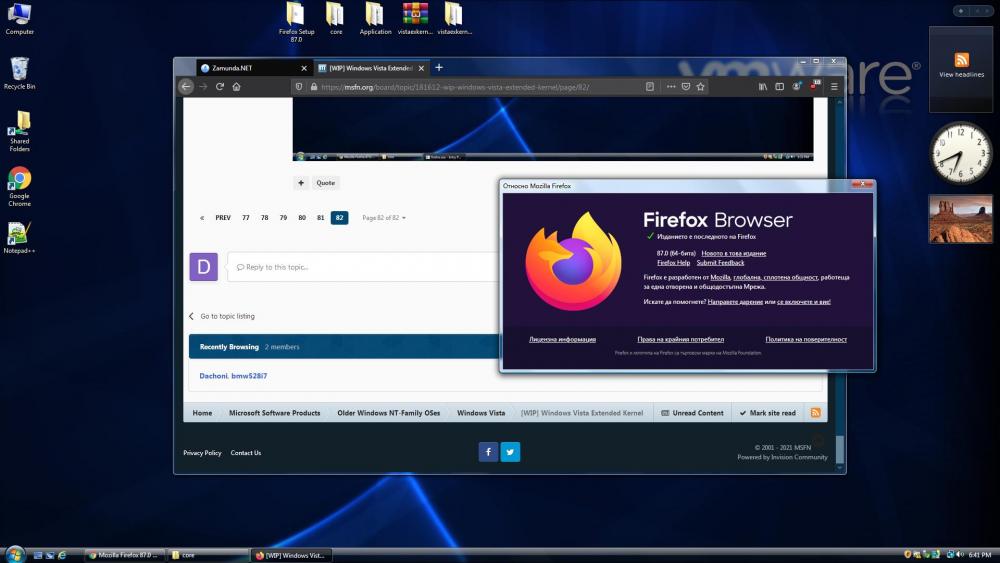
Task: Open the Library bookmarks icon in toolbar
Action: coord(763,87)
